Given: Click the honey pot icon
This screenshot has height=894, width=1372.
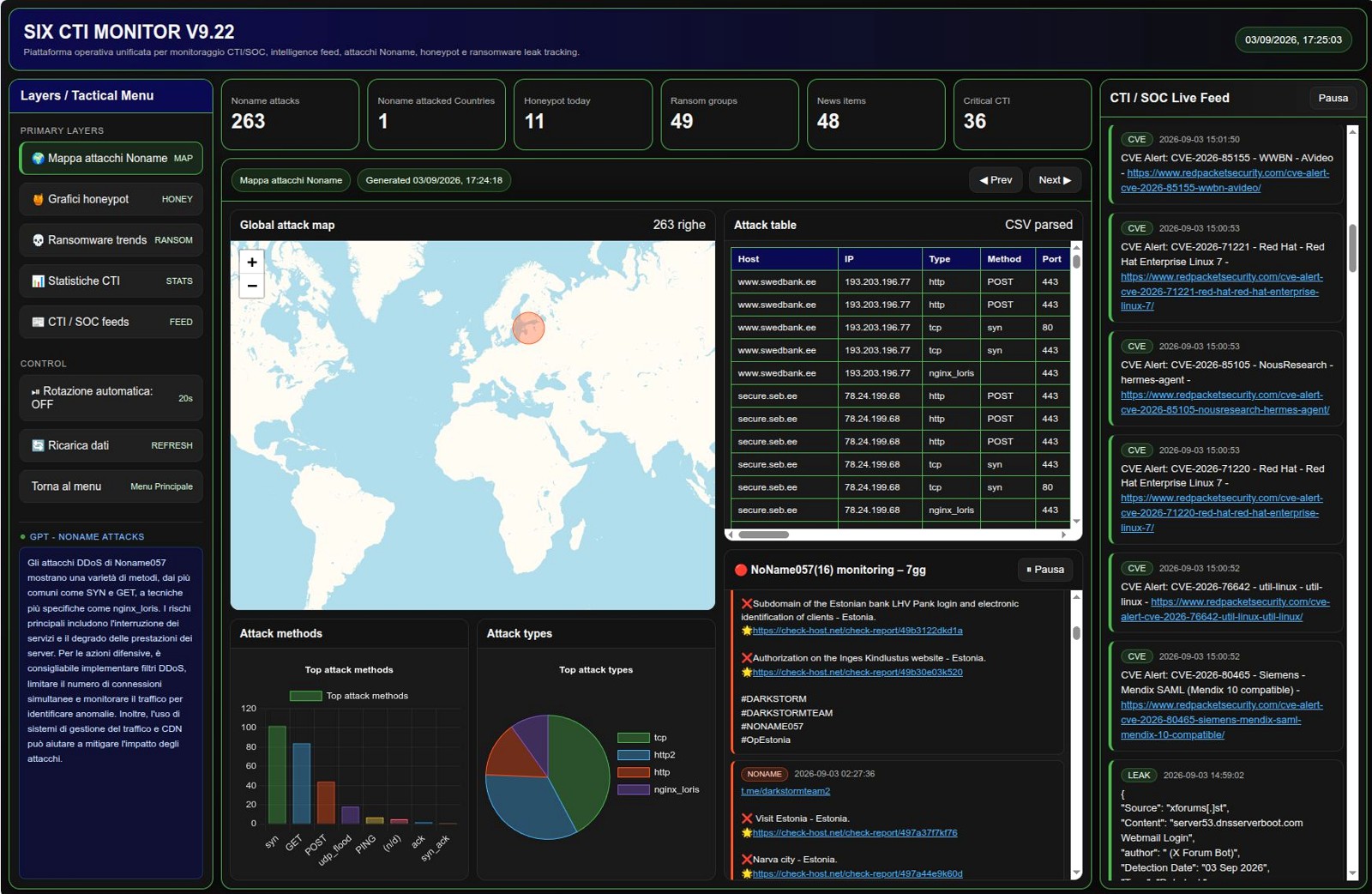Looking at the screenshot, I should click(x=38, y=199).
